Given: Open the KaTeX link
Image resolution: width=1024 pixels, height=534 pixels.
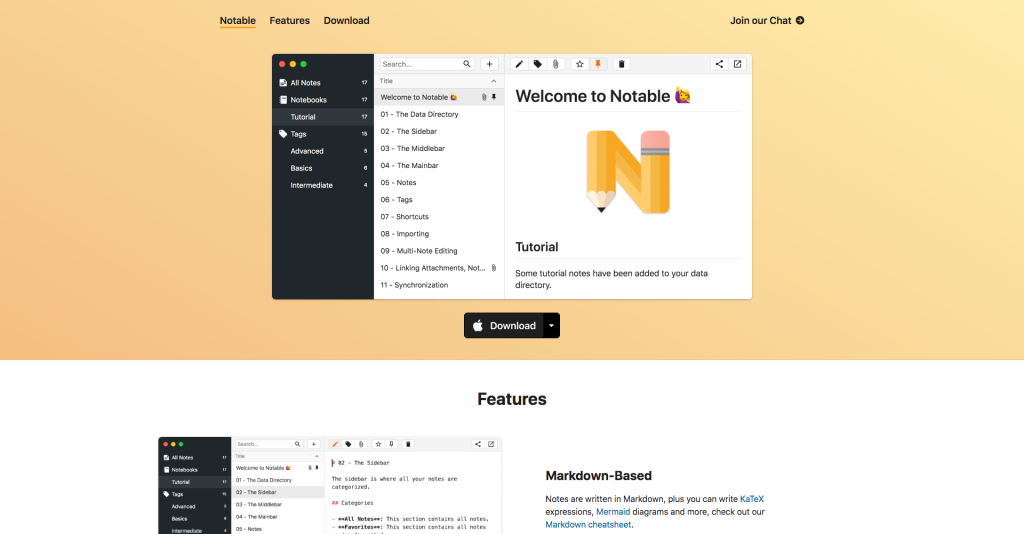Looking at the screenshot, I should [752, 499].
